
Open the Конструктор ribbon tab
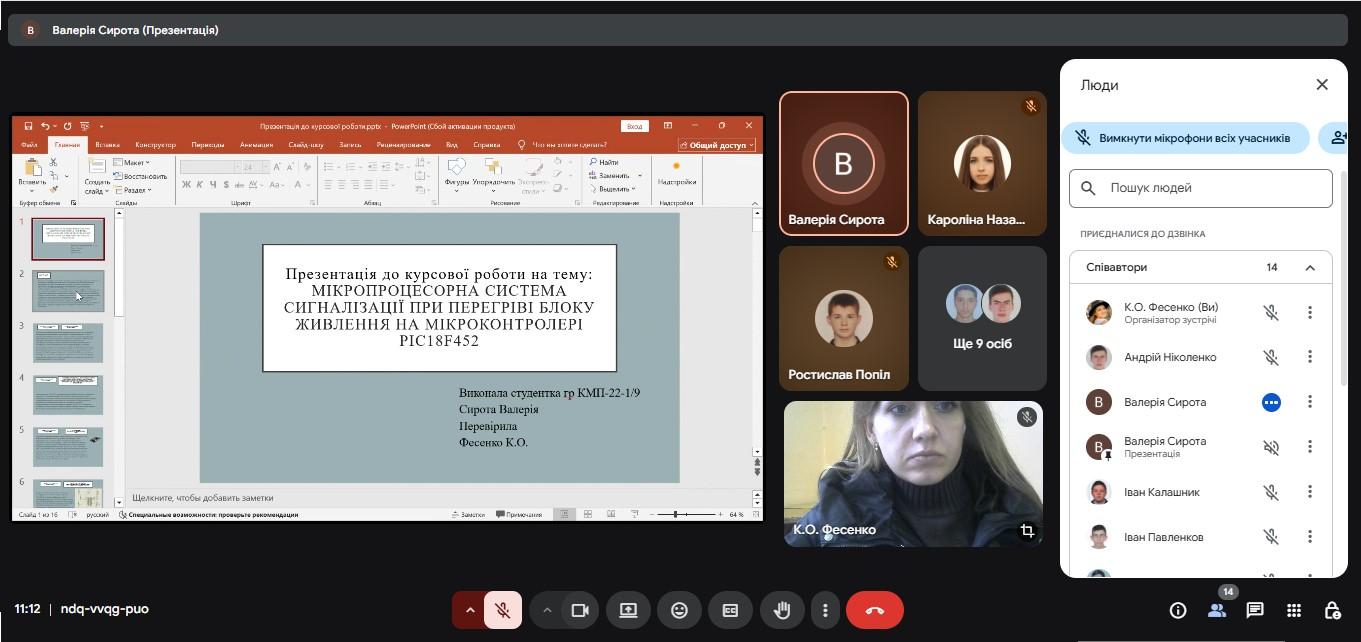[x=155, y=145]
